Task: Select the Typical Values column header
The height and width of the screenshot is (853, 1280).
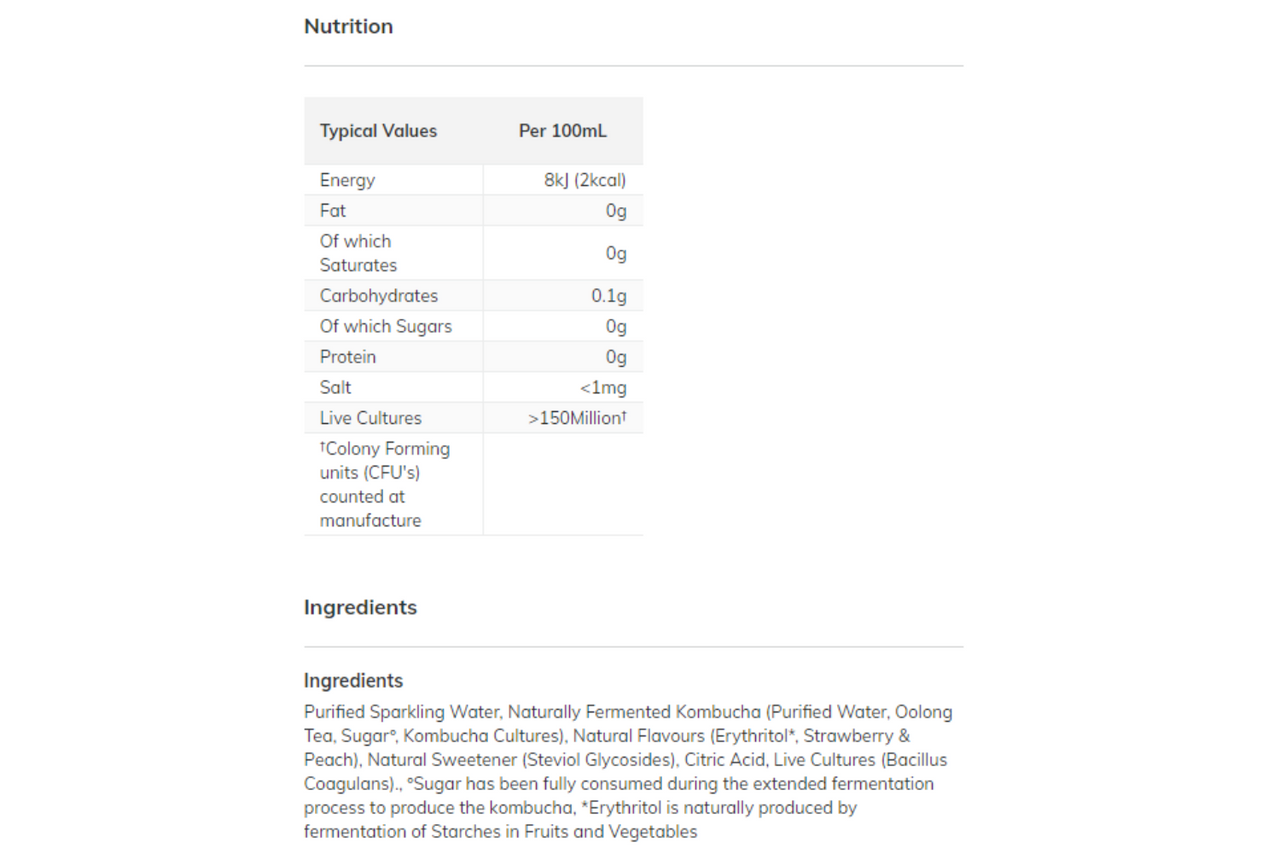Action: [x=378, y=131]
